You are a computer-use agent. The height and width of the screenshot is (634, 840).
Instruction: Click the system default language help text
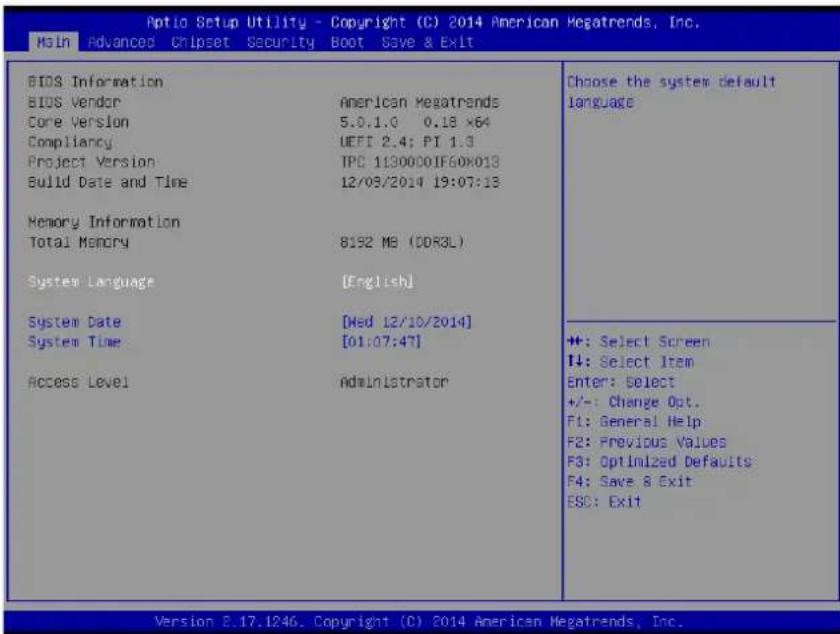tap(671, 92)
